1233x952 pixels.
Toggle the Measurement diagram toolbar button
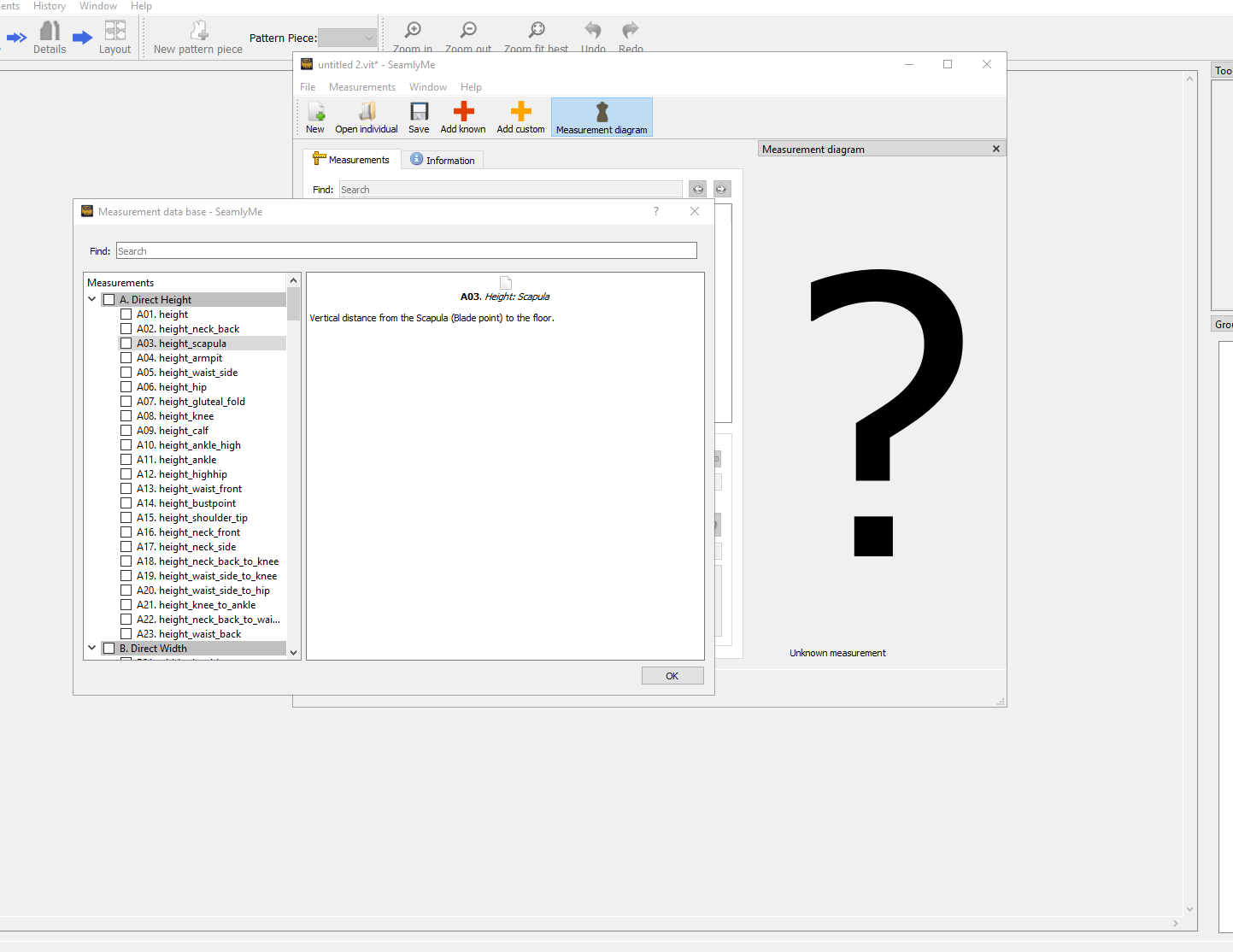(602, 117)
